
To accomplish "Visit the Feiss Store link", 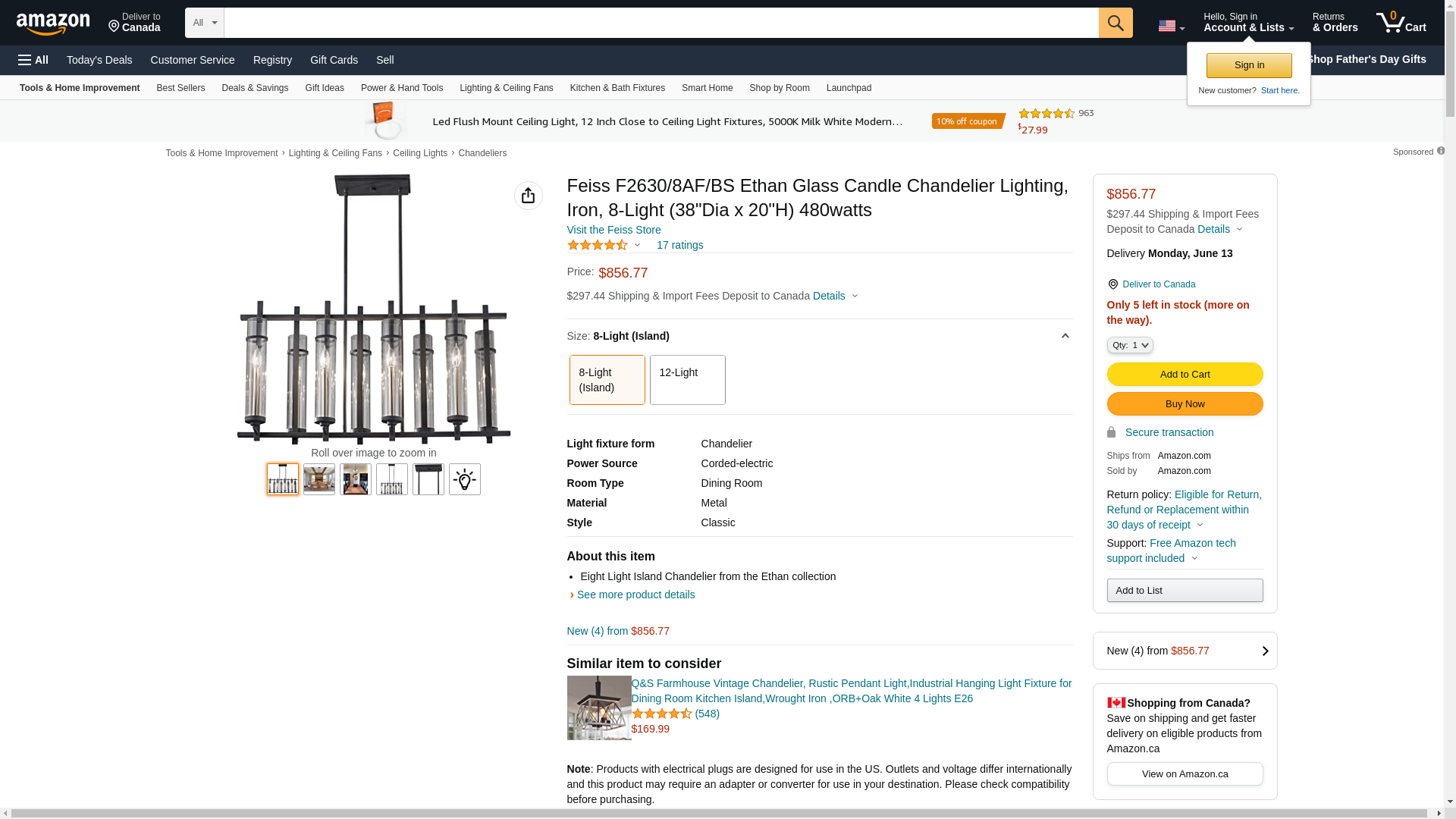I will point(613,230).
